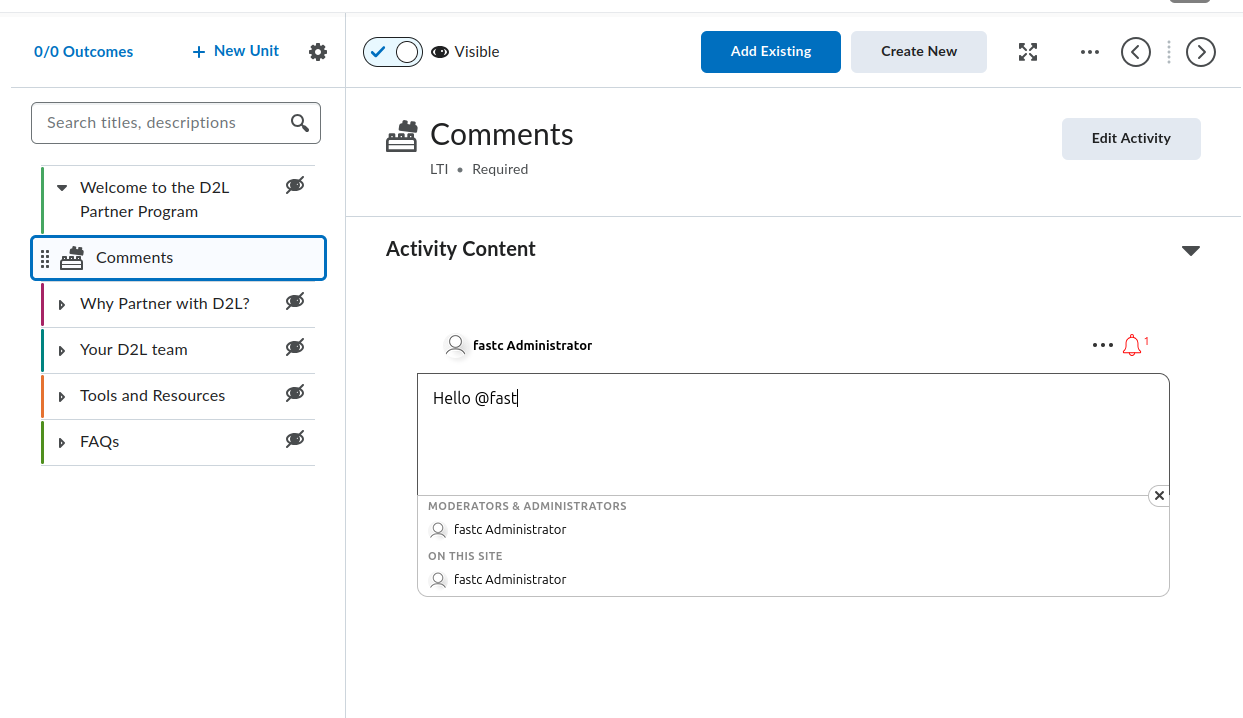Viewport: 1243px width, 718px height.
Task: Click Edit Activity button
Action: click(1131, 139)
